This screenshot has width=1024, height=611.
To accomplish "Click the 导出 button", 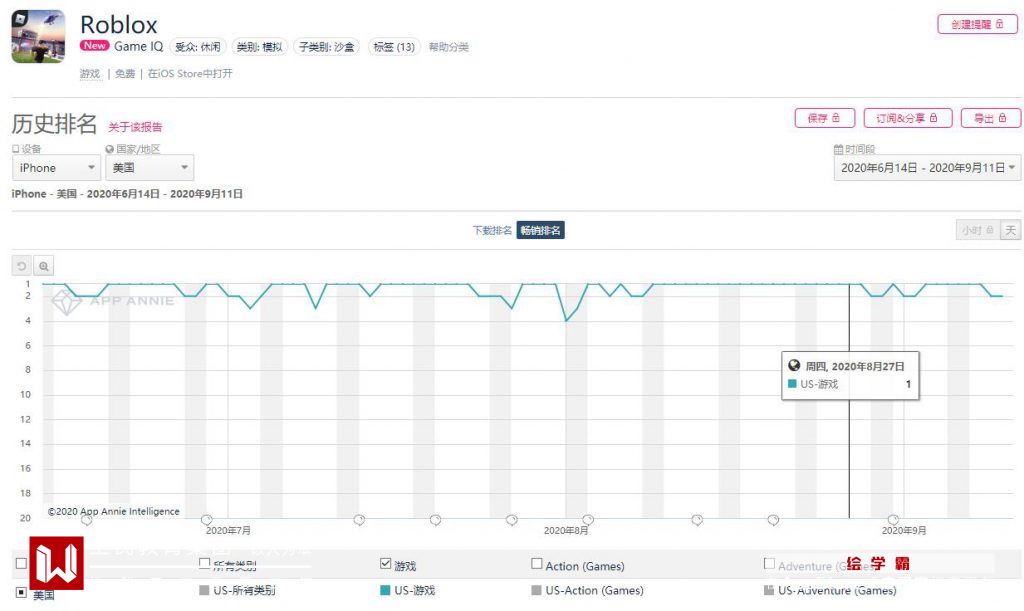I will [x=990, y=118].
